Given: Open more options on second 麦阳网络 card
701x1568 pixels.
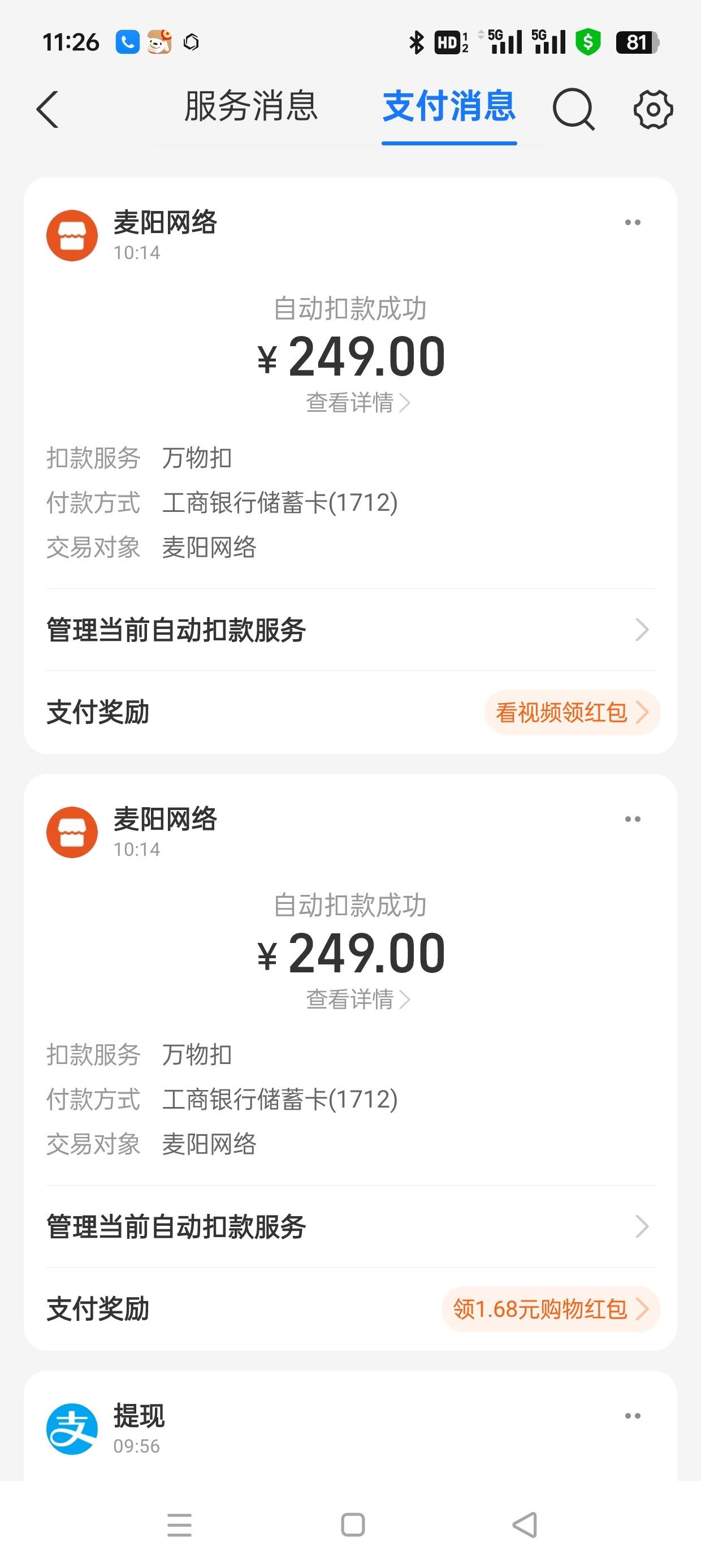Looking at the screenshot, I should (633, 819).
